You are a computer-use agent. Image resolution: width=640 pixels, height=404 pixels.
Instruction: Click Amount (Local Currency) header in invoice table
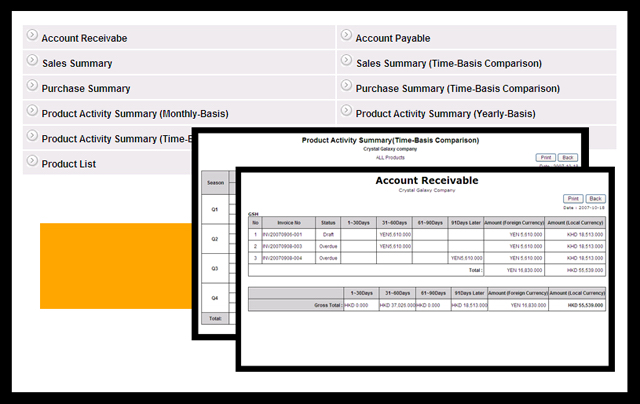575,223
